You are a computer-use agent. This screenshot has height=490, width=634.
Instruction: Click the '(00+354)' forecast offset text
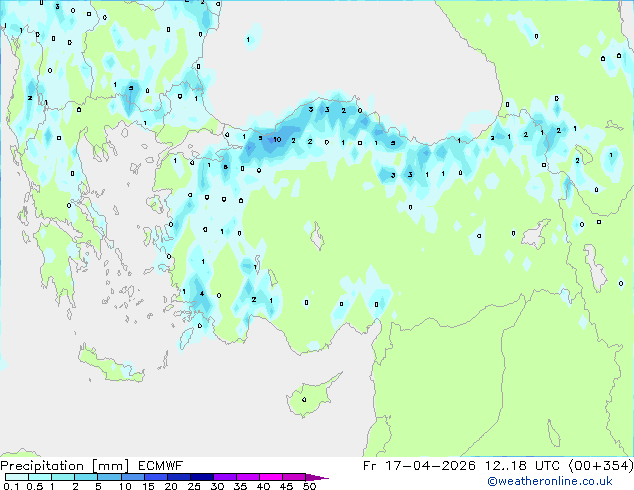click(x=601, y=466)
